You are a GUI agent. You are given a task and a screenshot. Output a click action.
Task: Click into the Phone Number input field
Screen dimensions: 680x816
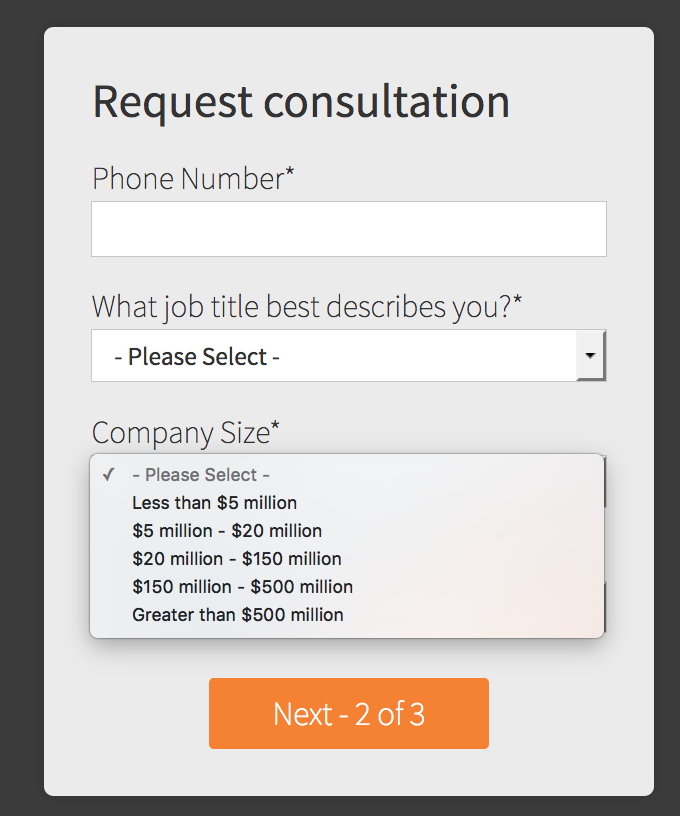(x=348, y=229)
